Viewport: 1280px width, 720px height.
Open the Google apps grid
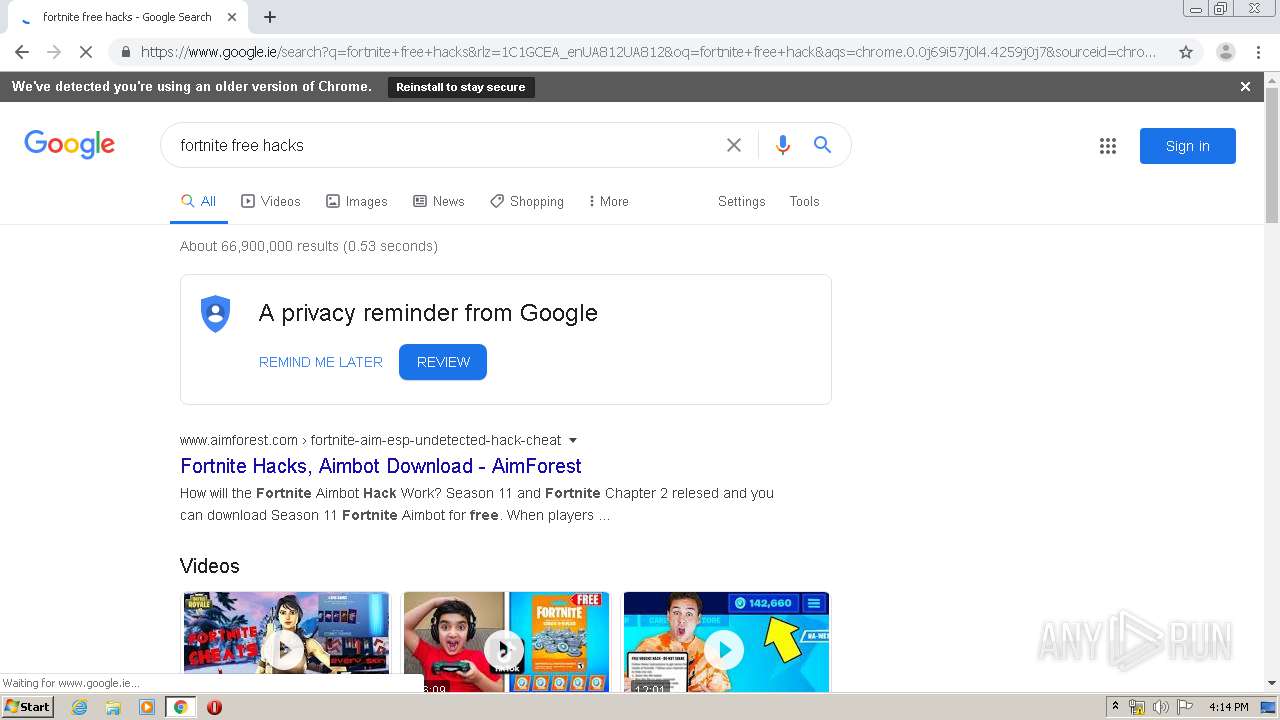click(1108, 146)
